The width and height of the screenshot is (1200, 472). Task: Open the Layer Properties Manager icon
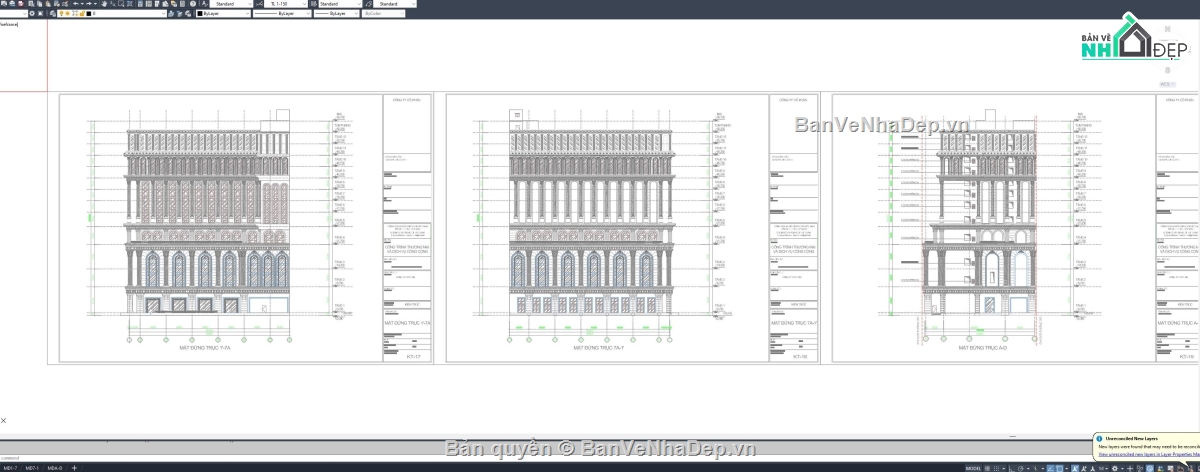(x=53, y=13)
